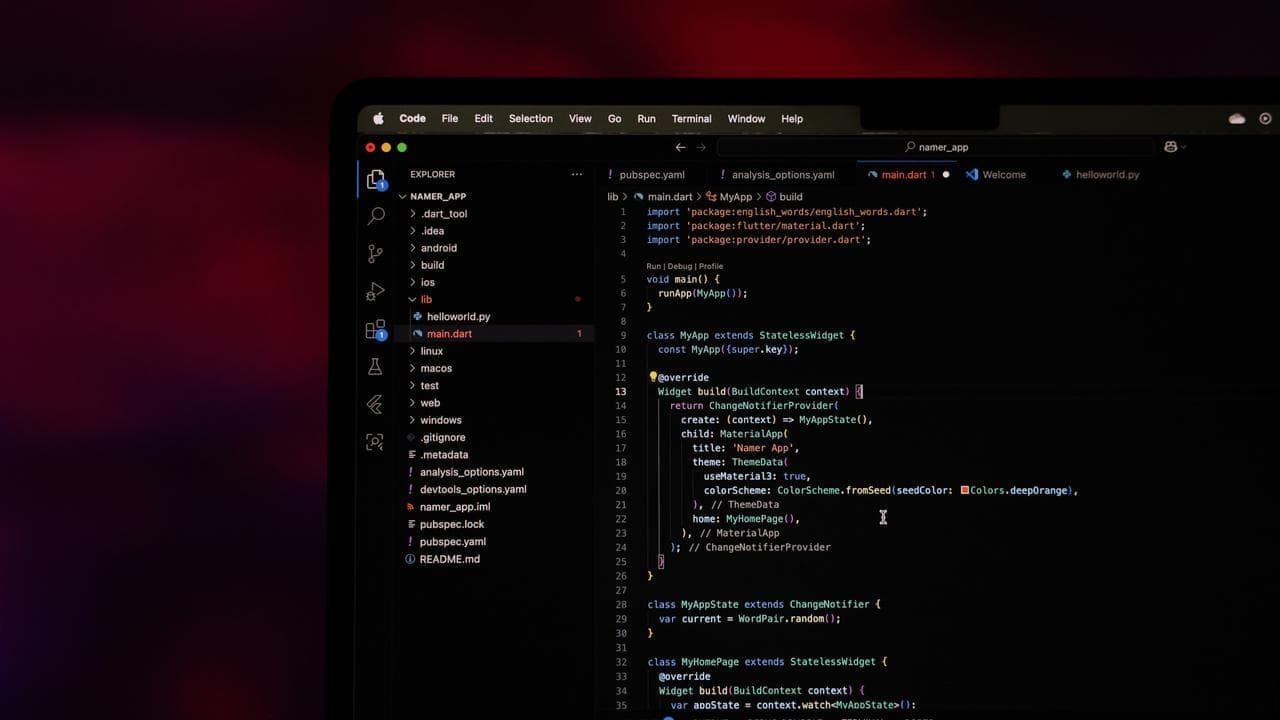The width and height of the screenshot is (1280, 720).
Task: Open the Apple menu
Action: (378, 119)
